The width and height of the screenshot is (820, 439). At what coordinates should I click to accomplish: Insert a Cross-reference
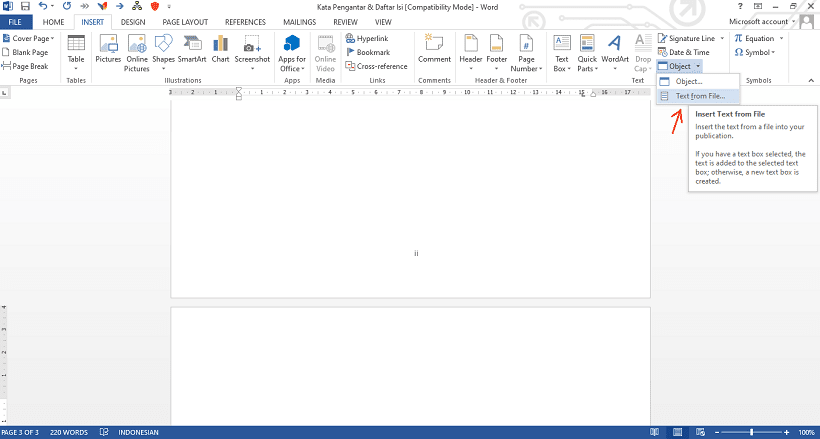[x=376, y=66]
